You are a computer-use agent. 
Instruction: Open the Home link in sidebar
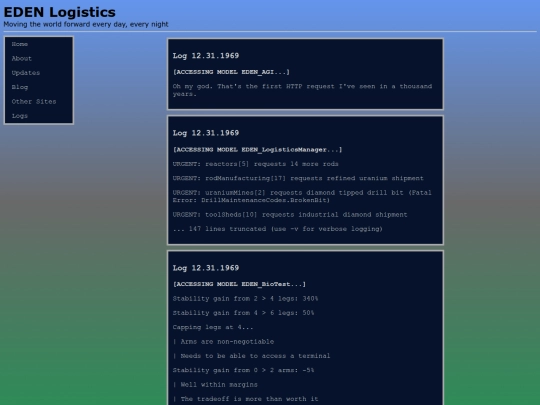[20, 44]
